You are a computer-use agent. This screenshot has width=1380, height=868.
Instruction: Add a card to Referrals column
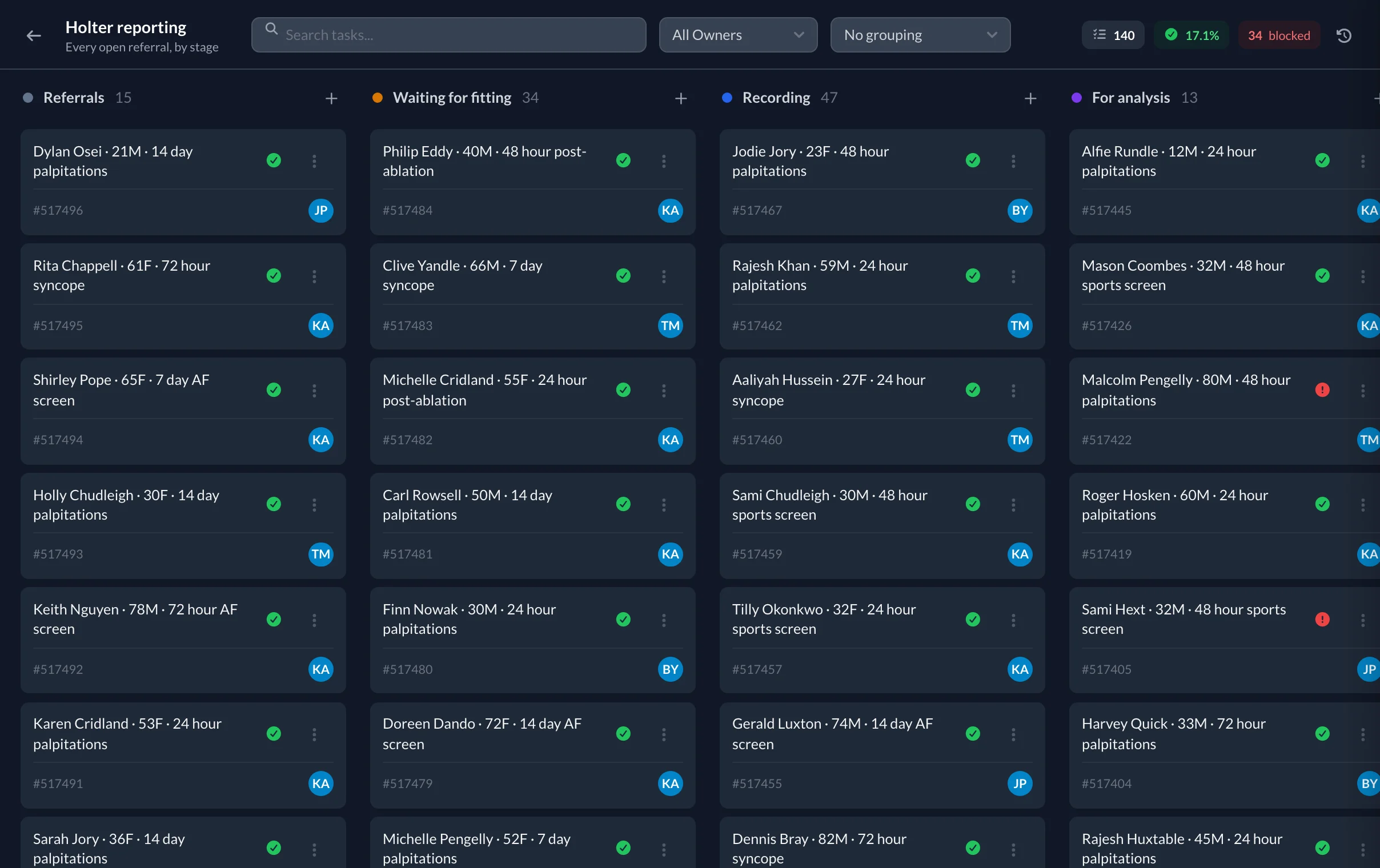(x=331, y=98)
